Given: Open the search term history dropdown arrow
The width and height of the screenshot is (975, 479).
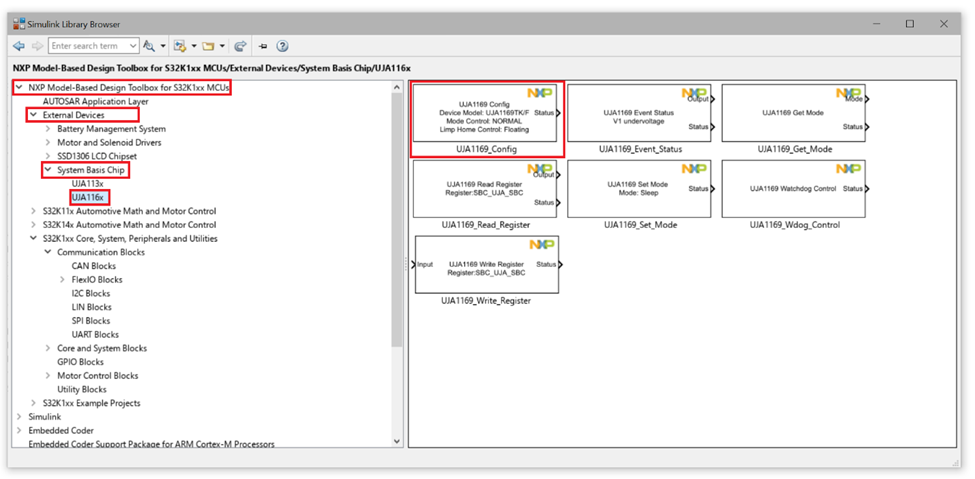Looking at the screenshot, I should click(x=133, y=46).
